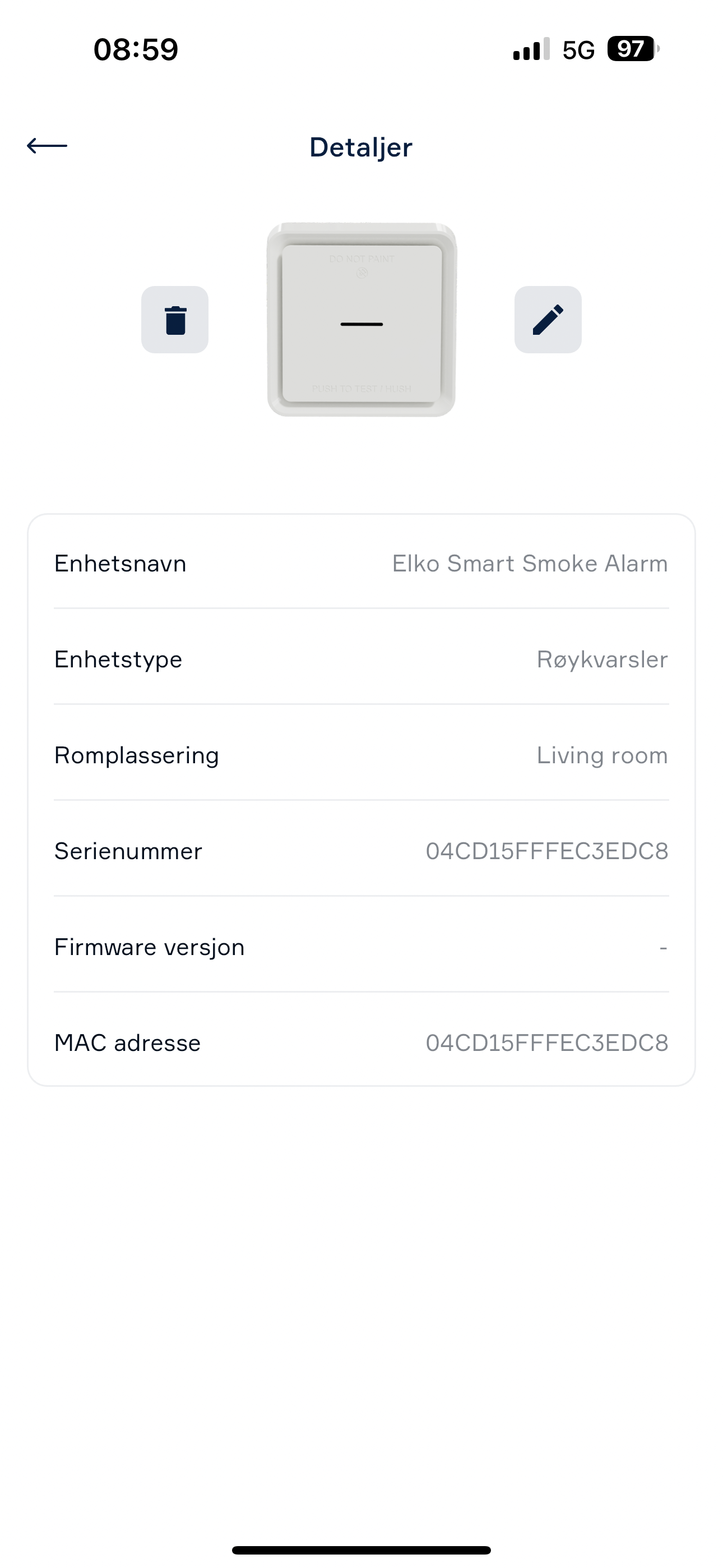Tap the MAC adresse value
This screenshot has width=723, height=1568.
pos(547,1043)
